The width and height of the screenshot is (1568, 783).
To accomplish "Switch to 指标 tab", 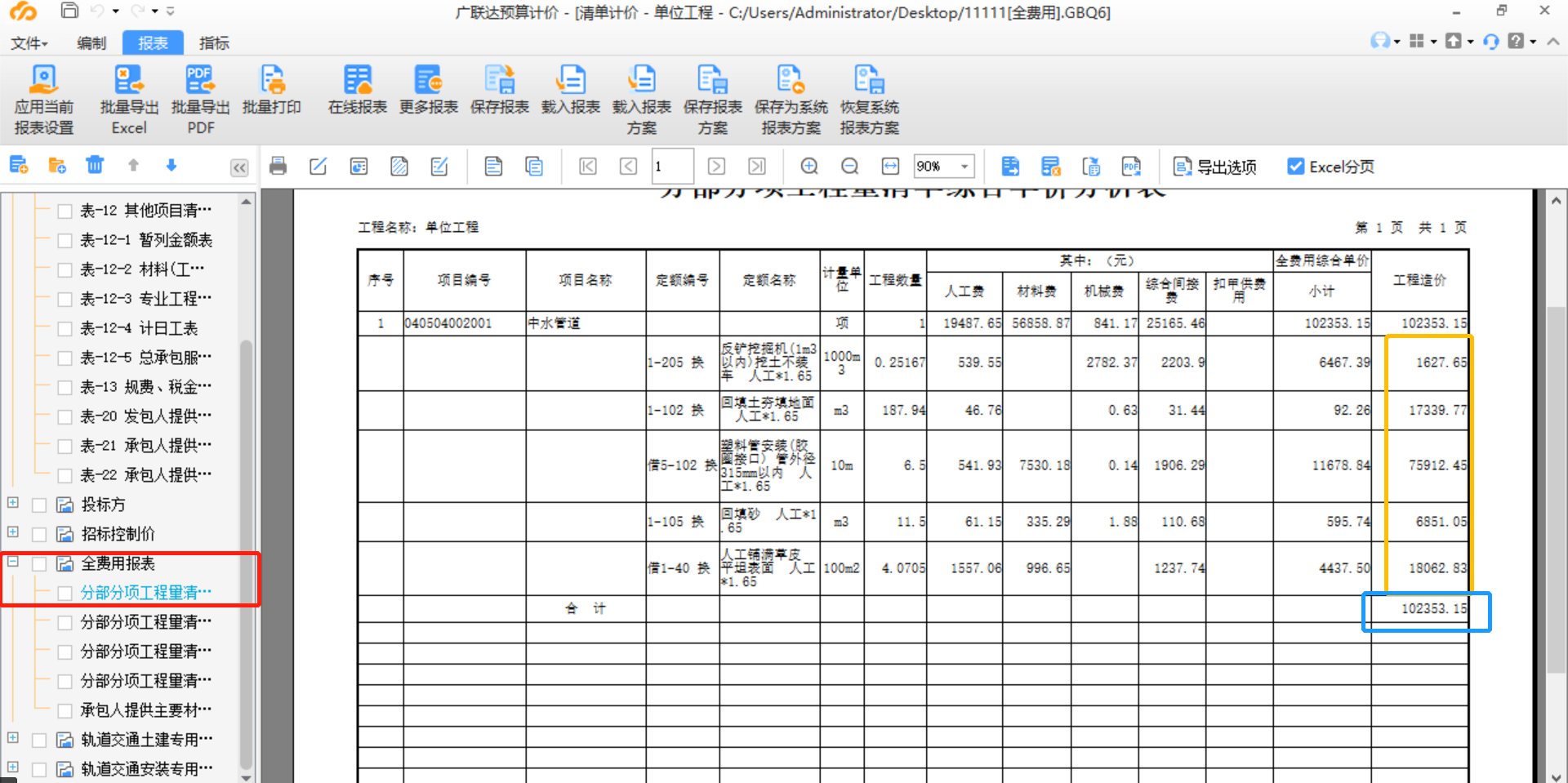I will (214, 43).
